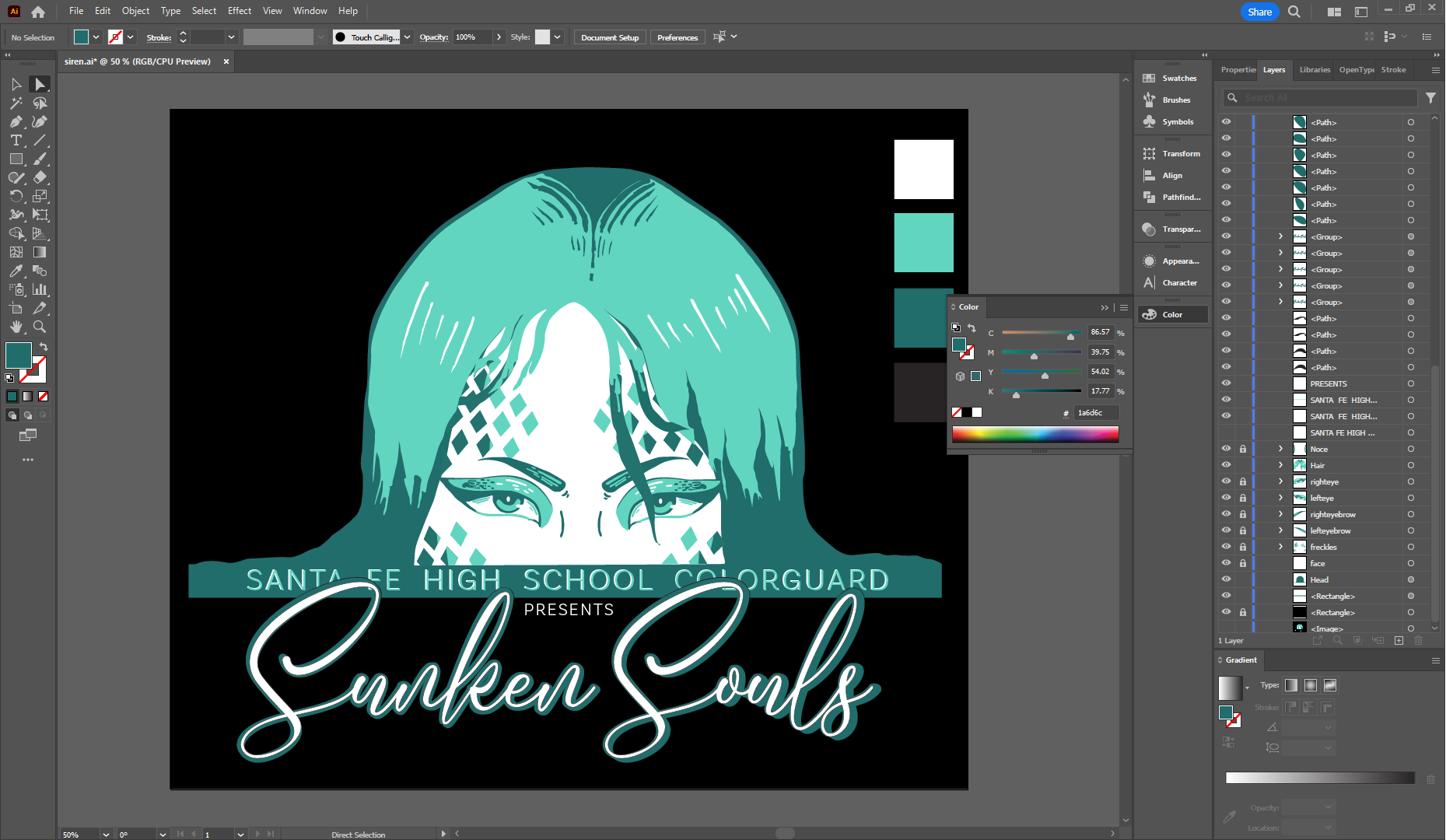Expand the Noce layer group

pos(1280,449)
